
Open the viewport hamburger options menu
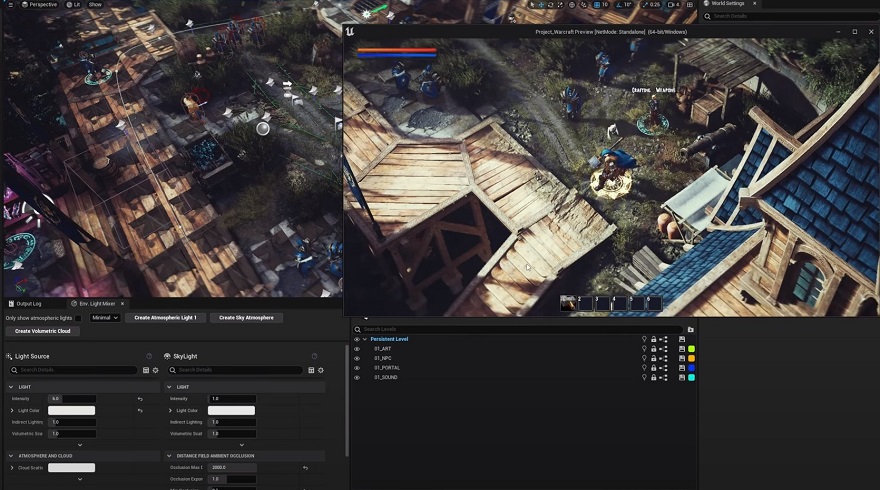tap(10, 4)
